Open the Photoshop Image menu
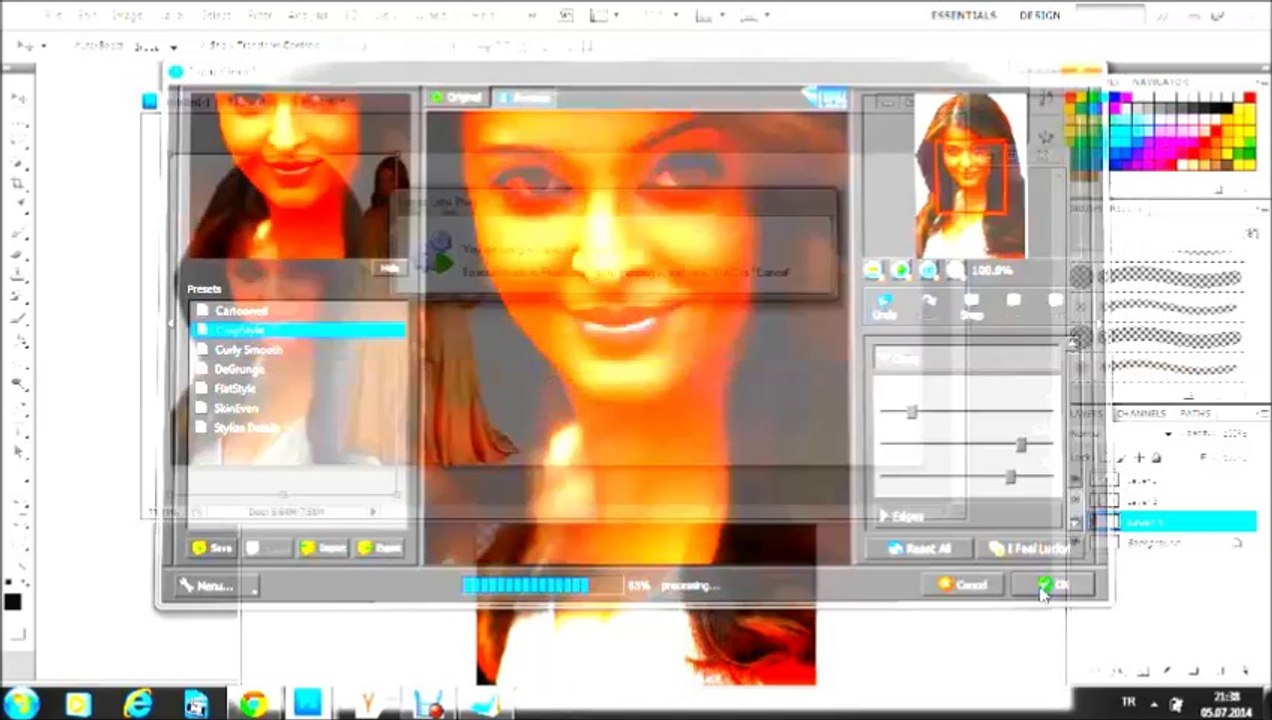Image resolution: width=1272 pixels, height=720 pixels. (127, 15)
